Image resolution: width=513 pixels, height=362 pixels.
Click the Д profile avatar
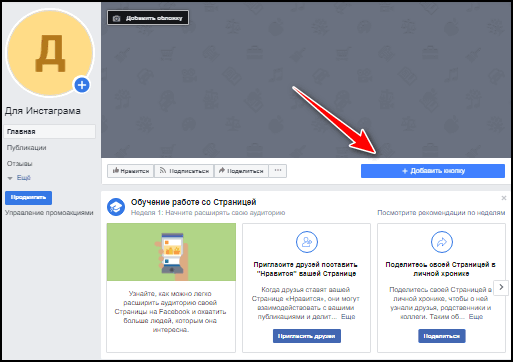tap(50, 53)
